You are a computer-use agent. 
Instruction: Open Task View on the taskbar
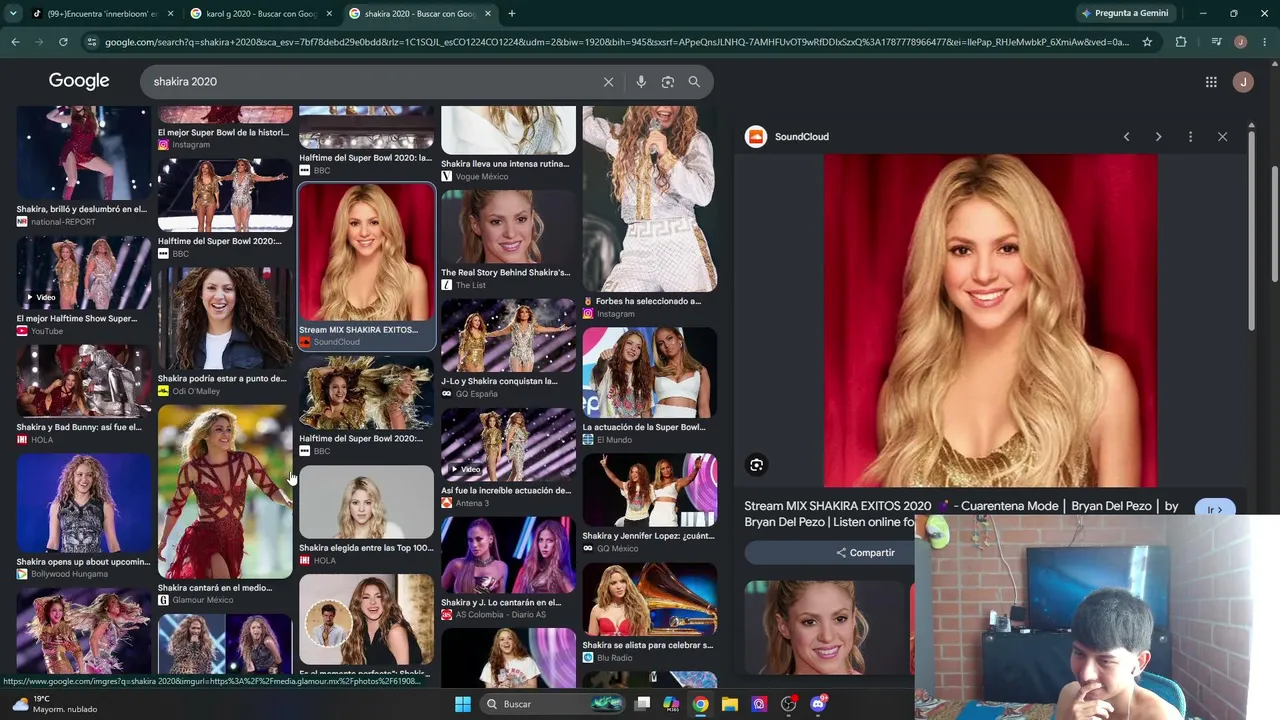(x=643, y=704)
